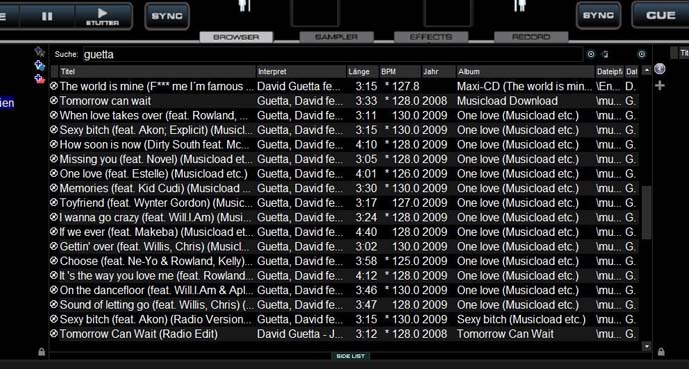The height and width of the screenshot is (369, 689).
Task: Open the Effects tab
Action: pos(431,37)
